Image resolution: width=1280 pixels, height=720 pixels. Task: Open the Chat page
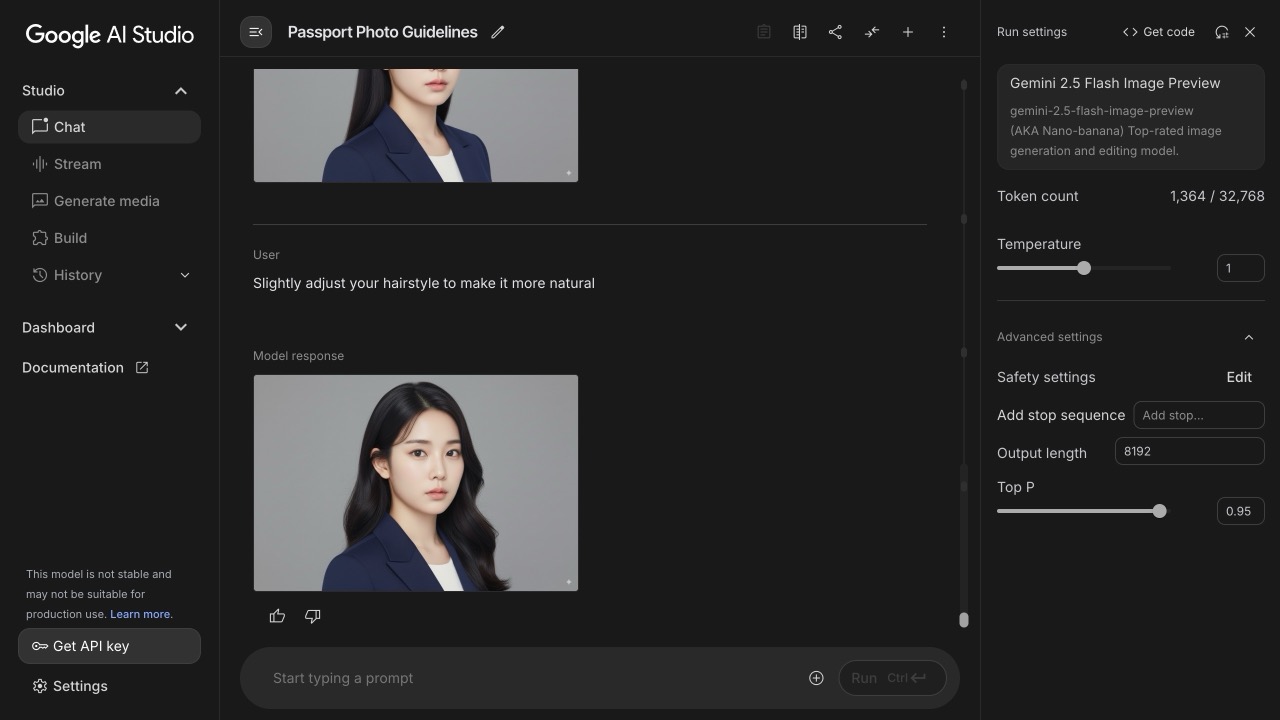[x=110, y=127]
